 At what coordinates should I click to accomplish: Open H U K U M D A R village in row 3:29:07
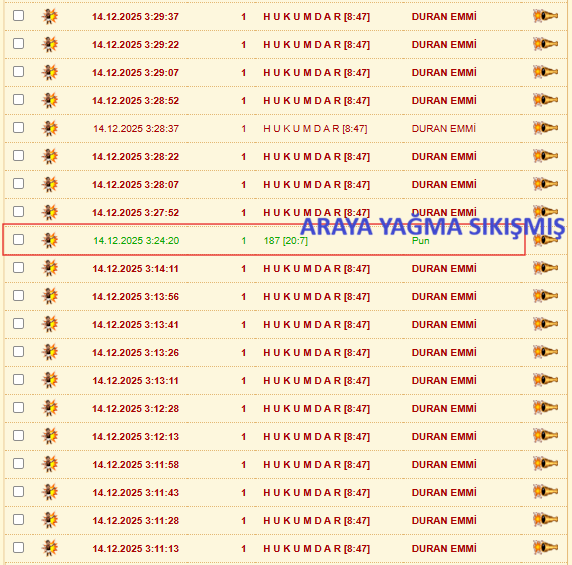pyautogui.click(x=316, y=73)
